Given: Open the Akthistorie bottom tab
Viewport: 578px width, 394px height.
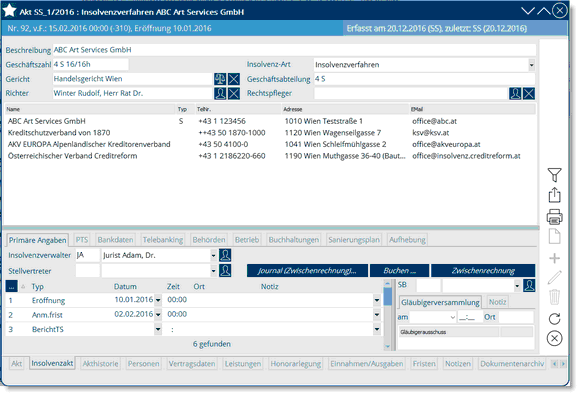Looking at the screenshot, I should click(x=100, y=364).
